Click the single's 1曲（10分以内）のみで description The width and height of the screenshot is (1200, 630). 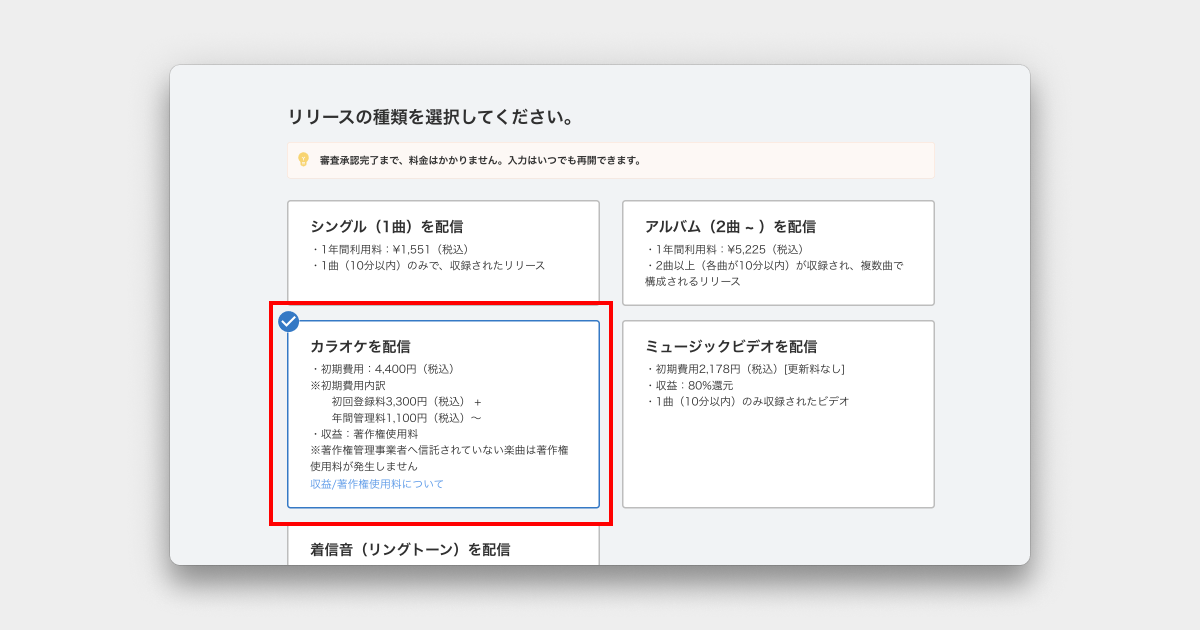click(x=428, y=265)
